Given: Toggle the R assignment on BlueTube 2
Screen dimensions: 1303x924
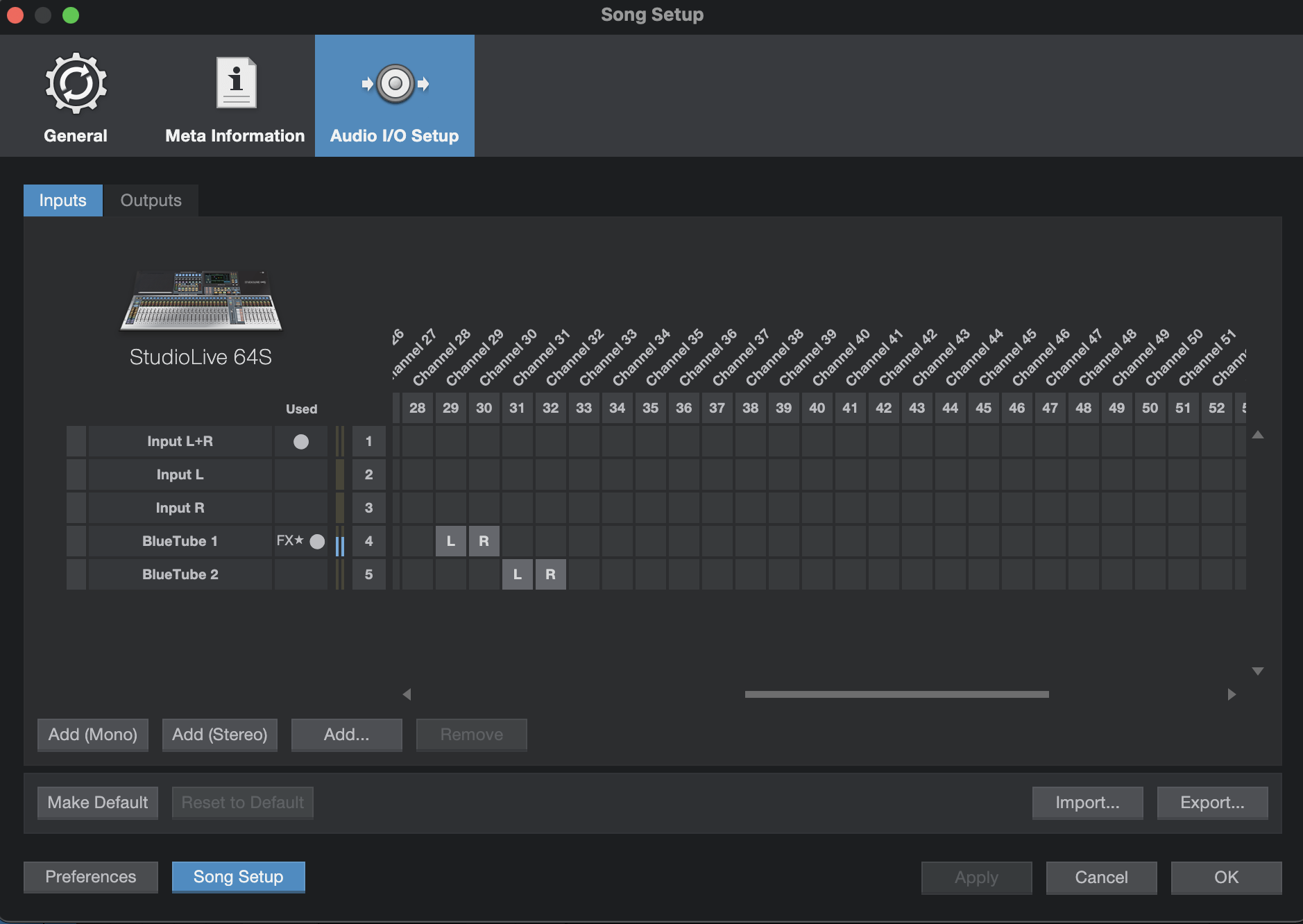Looking at the screenshot, I should point(551,574).
